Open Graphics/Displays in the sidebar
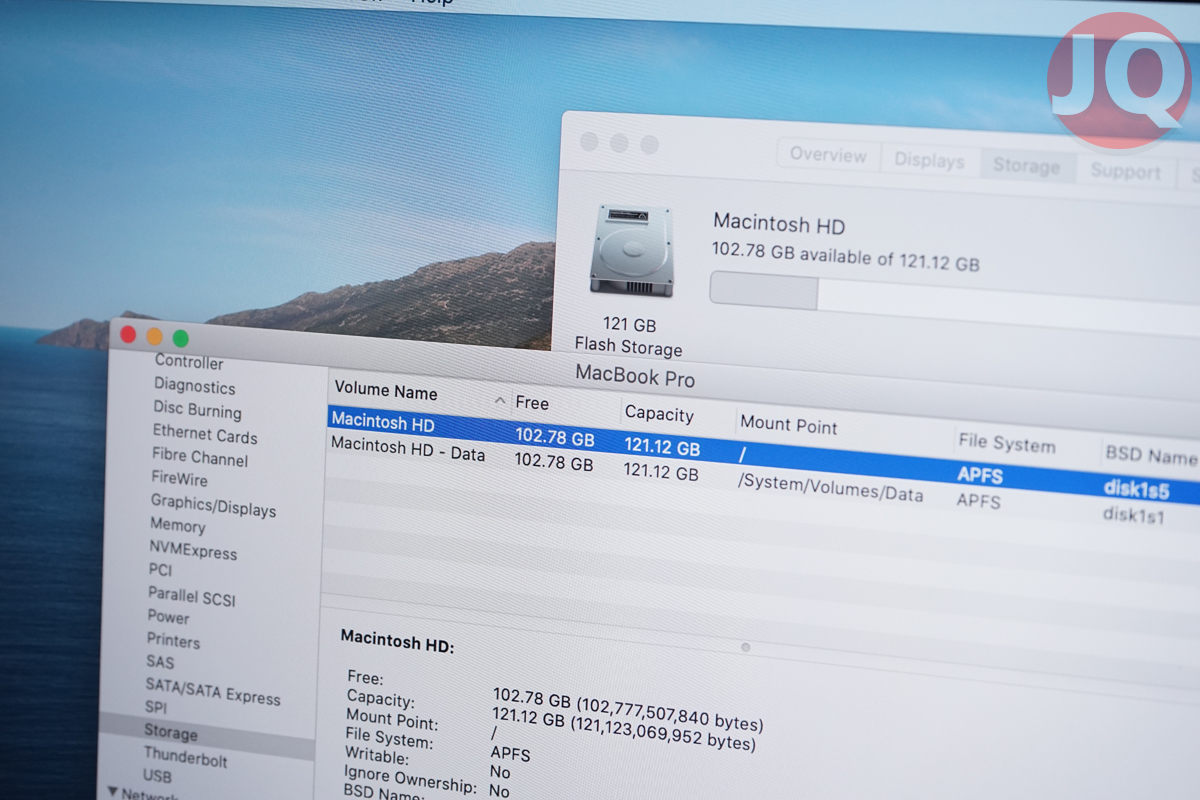Screen dimensions: 1200x800 pyautogui.click(x=213, y=505)
